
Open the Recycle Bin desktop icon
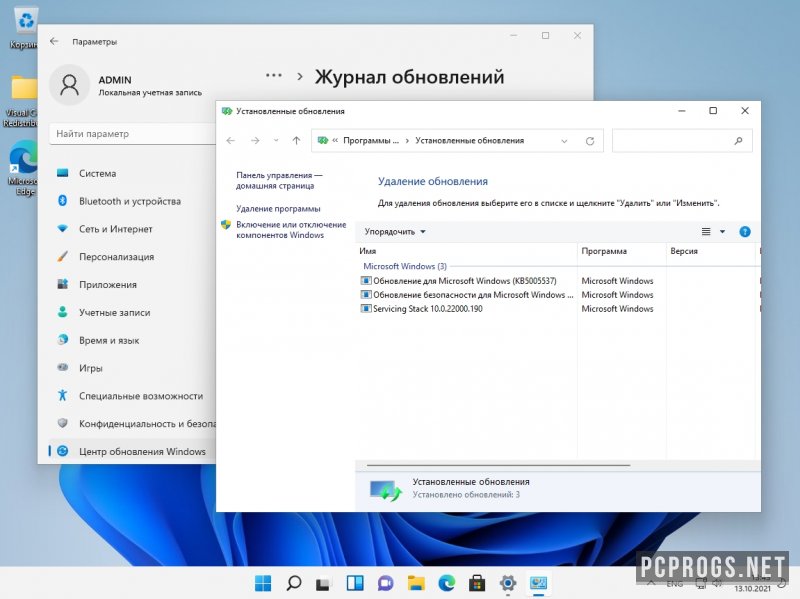coord(23,28)
